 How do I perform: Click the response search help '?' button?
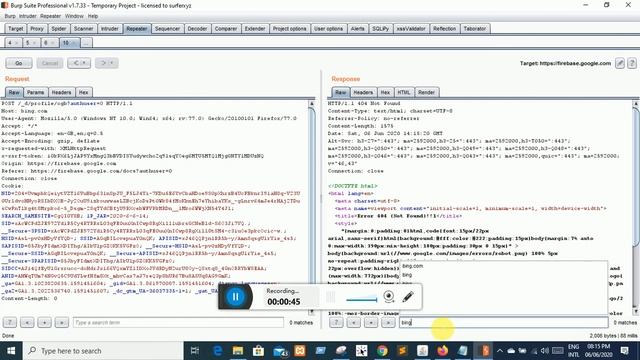pos(336,322)
